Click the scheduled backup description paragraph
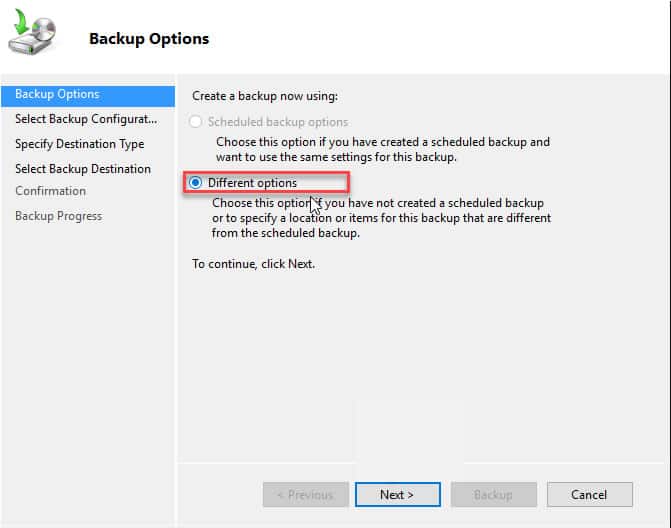 point(383,149)
